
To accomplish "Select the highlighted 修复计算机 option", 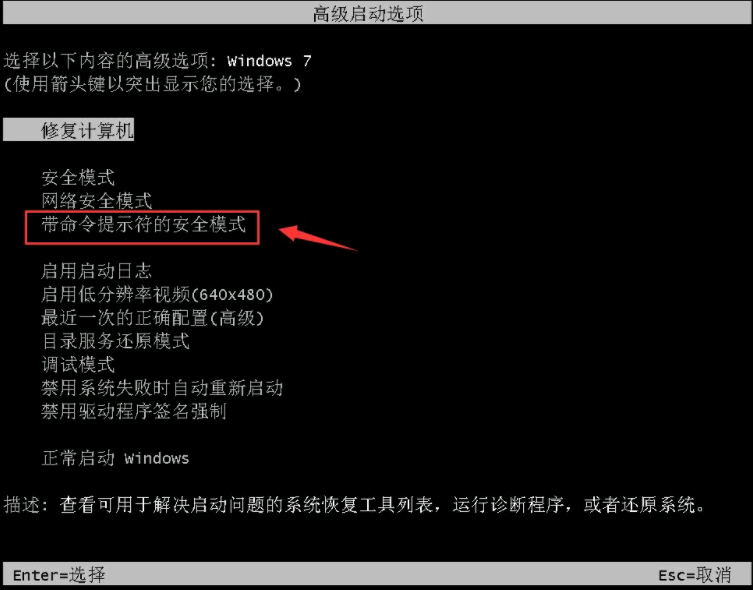I will (68, 130).
